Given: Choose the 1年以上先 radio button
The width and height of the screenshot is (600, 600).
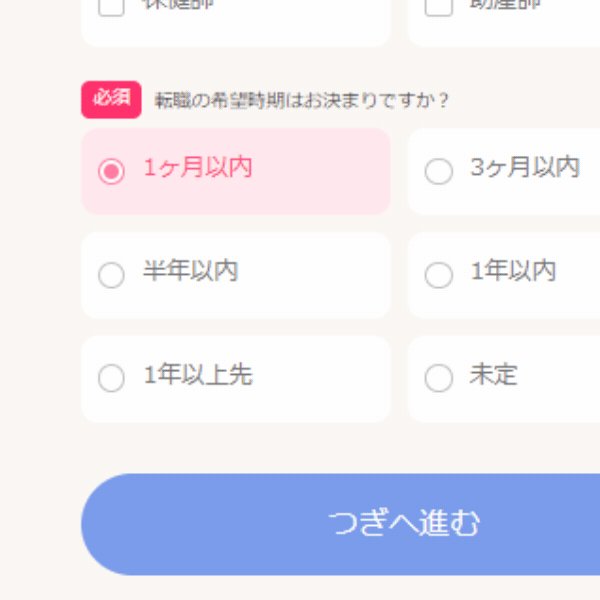Looking at the screenshot, I should [111, 378].
